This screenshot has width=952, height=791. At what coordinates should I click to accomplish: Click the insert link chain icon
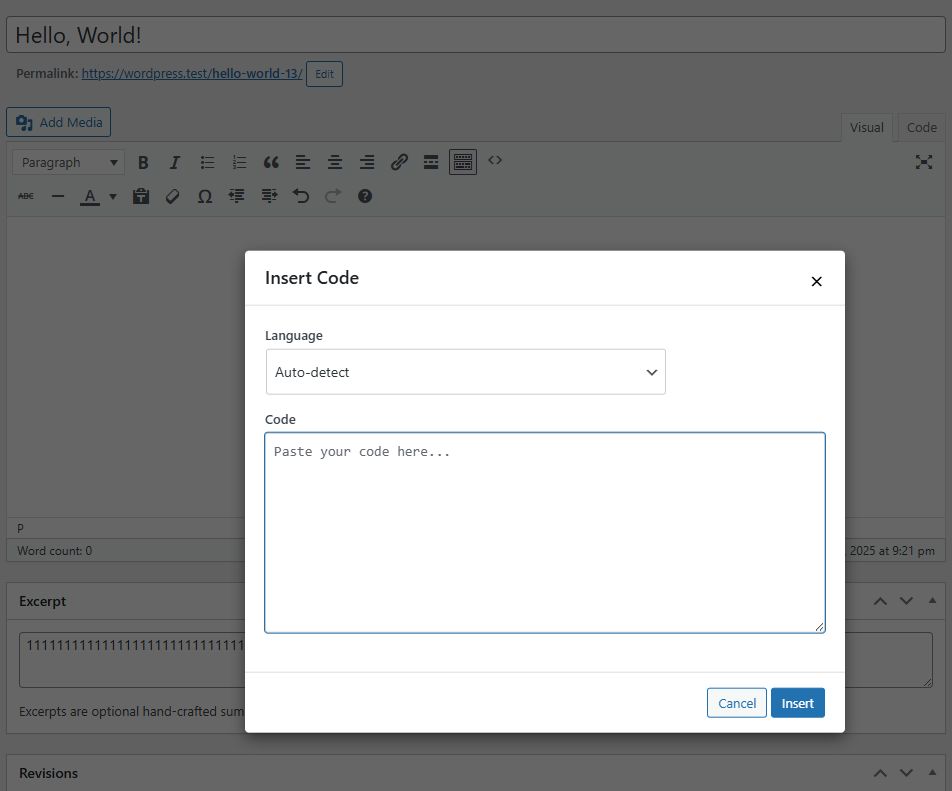(399, 162)
